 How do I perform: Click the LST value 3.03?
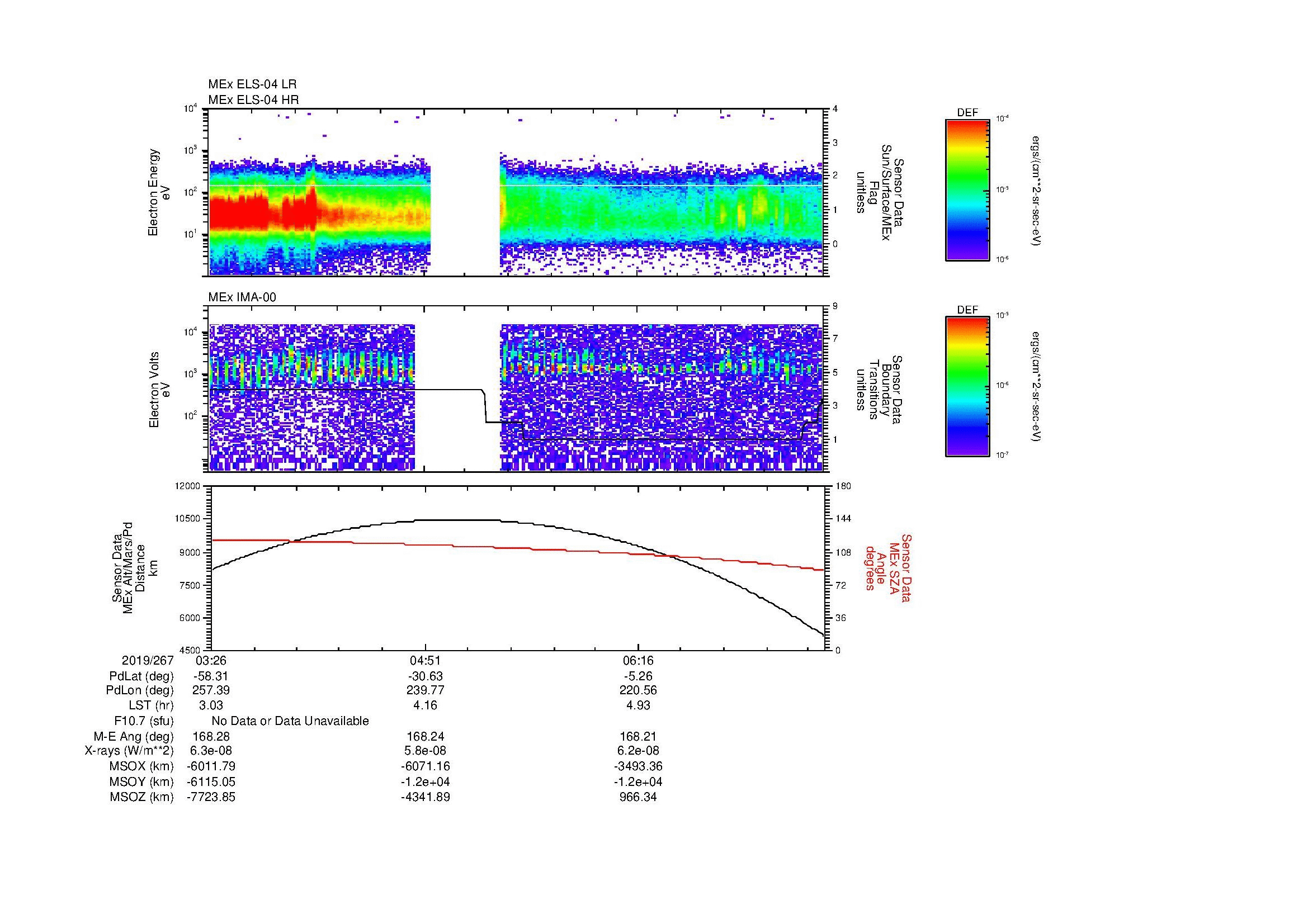pos(211,705)
